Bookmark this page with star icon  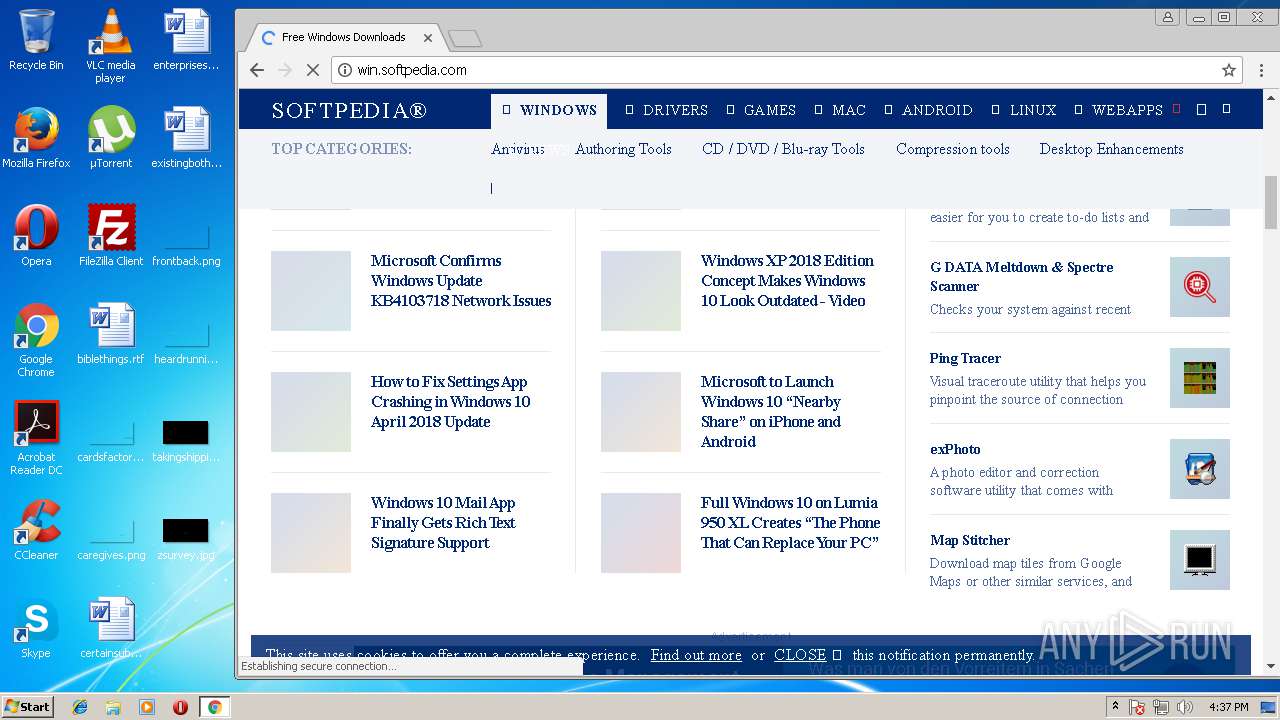click(x=1229, y=70)
